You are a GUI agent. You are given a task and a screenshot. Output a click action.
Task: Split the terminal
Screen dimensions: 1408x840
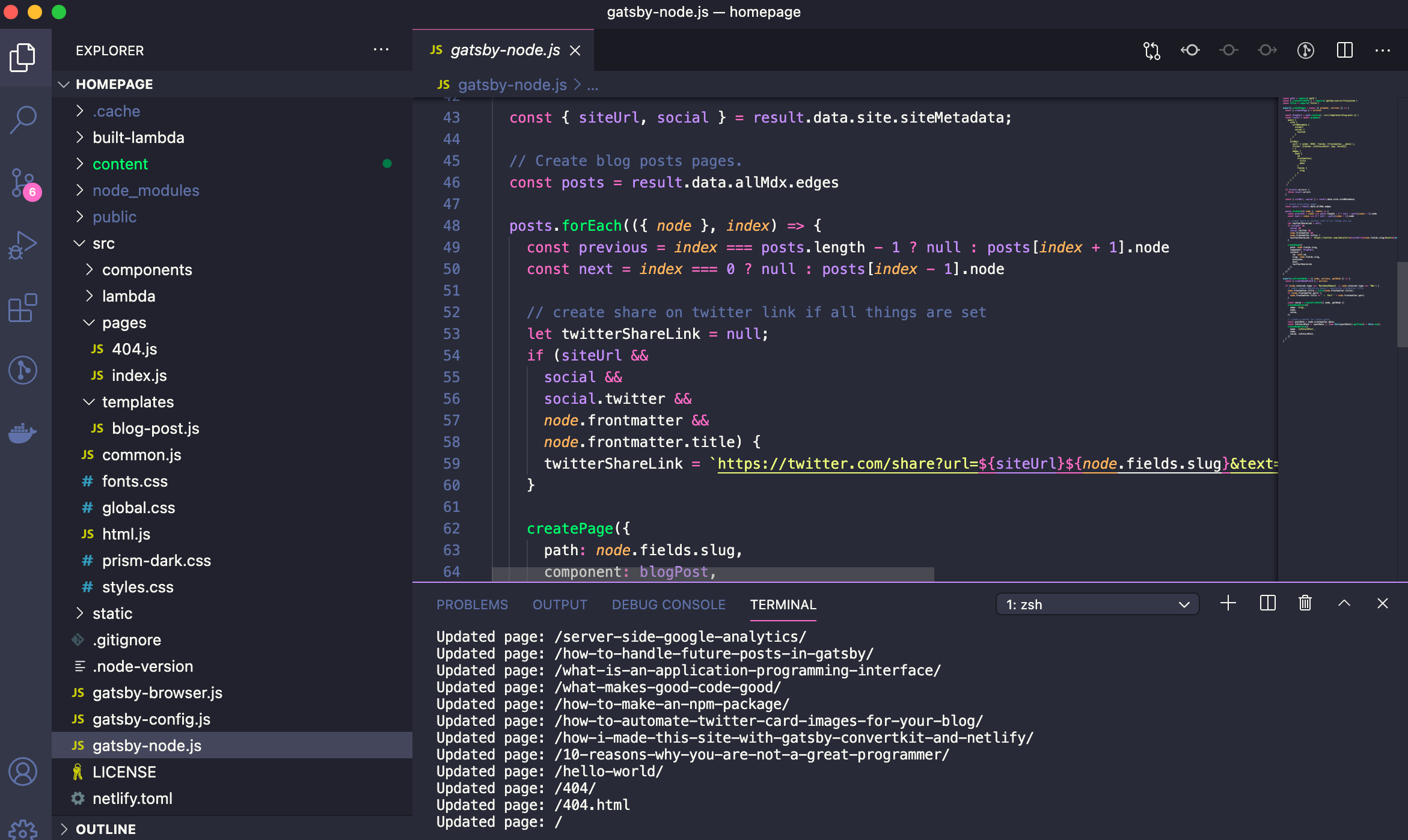point(1267,604)
